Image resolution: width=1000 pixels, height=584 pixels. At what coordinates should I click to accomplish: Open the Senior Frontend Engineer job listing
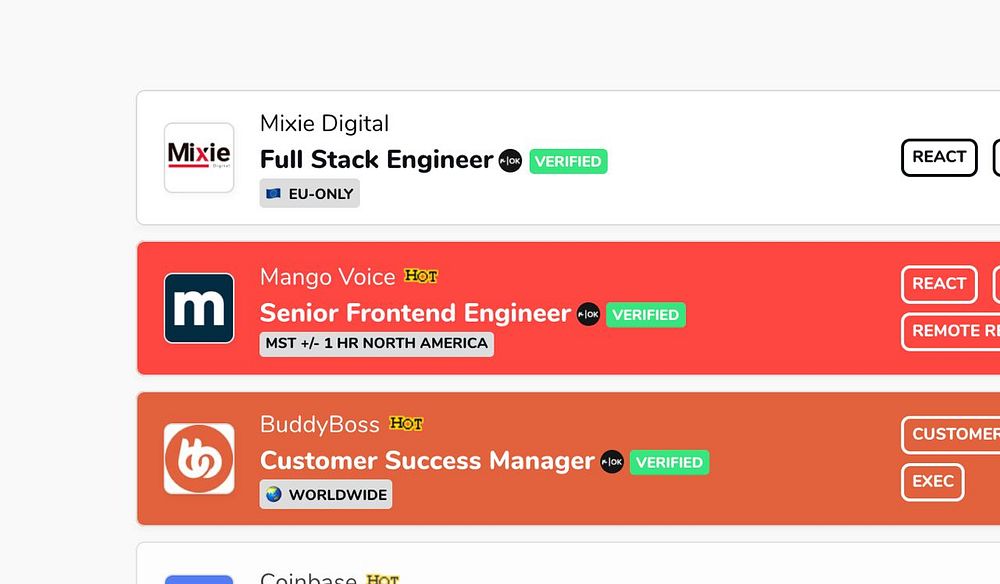click(415, 313)
